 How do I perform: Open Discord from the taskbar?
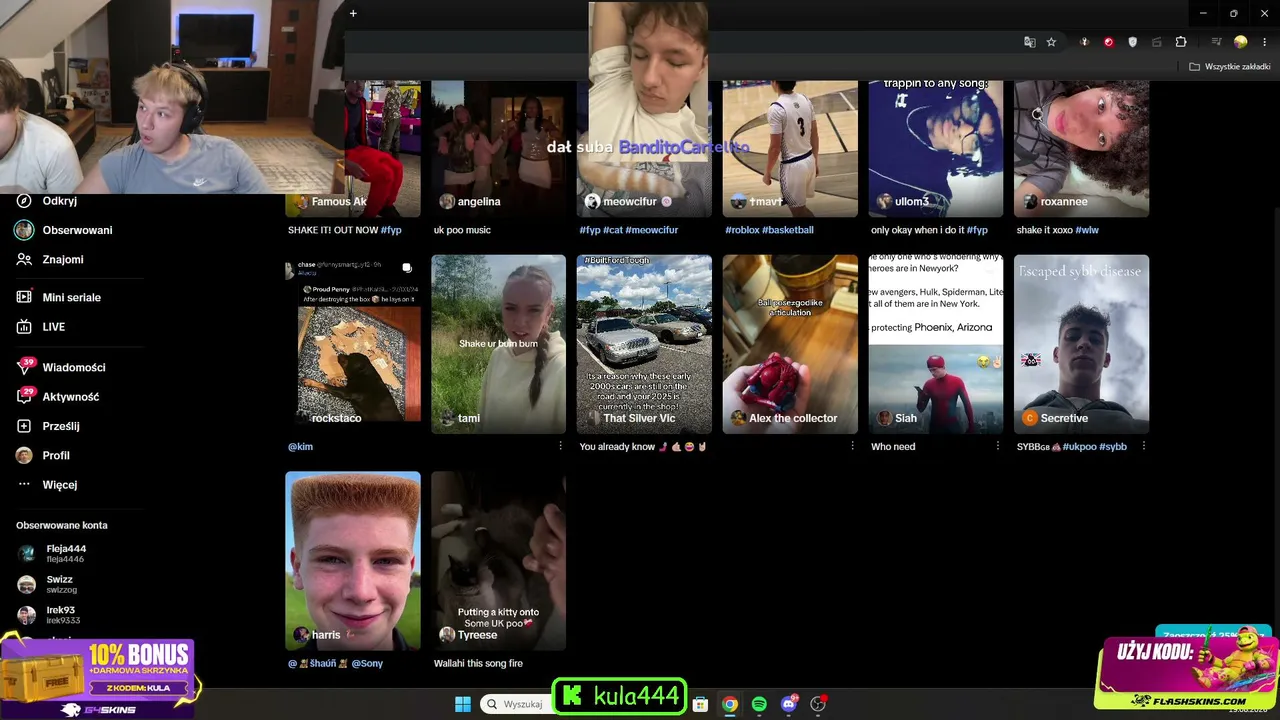coord(789,704)
